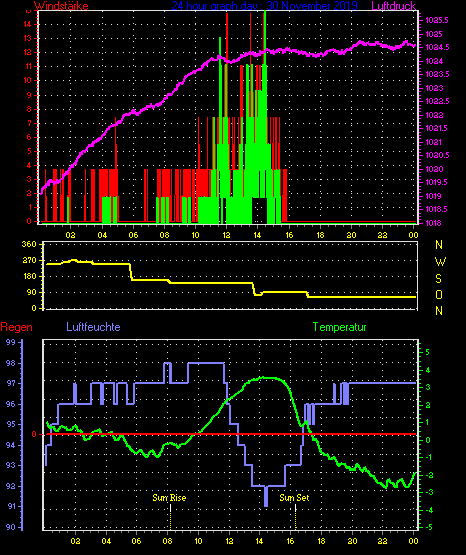This screenshot has height=555, width=466.
Task: Click Windstärke axis value 12
Action: (x=27, y=52)
